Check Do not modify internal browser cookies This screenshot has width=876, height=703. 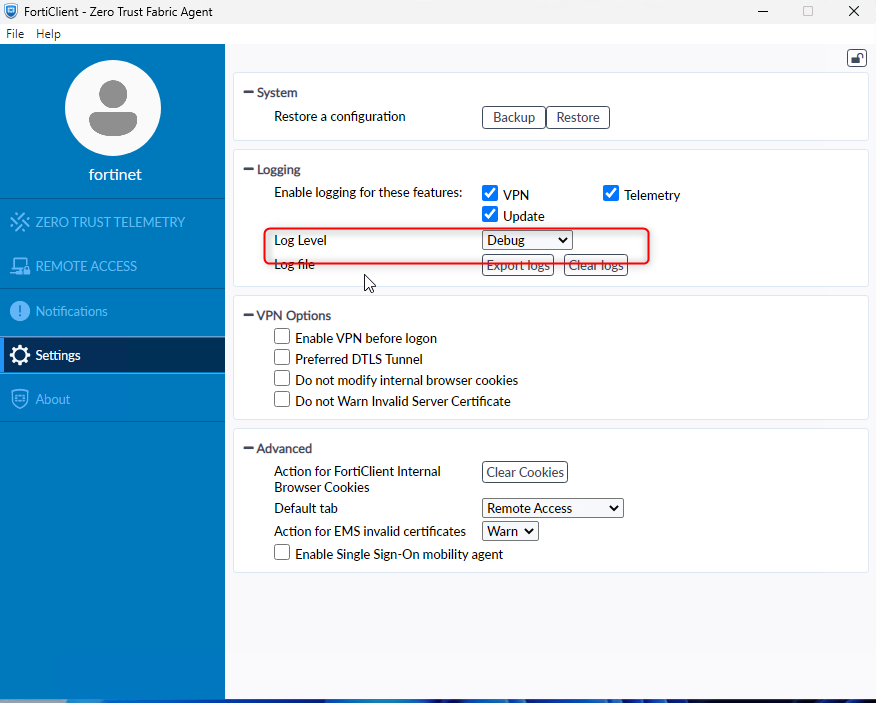click(x=282, y=378)
